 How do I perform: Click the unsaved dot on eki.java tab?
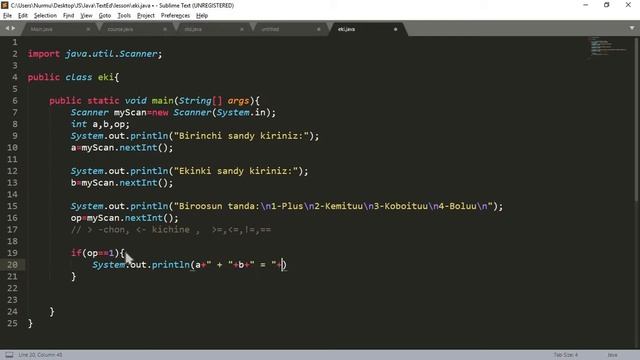coord(395,29)
